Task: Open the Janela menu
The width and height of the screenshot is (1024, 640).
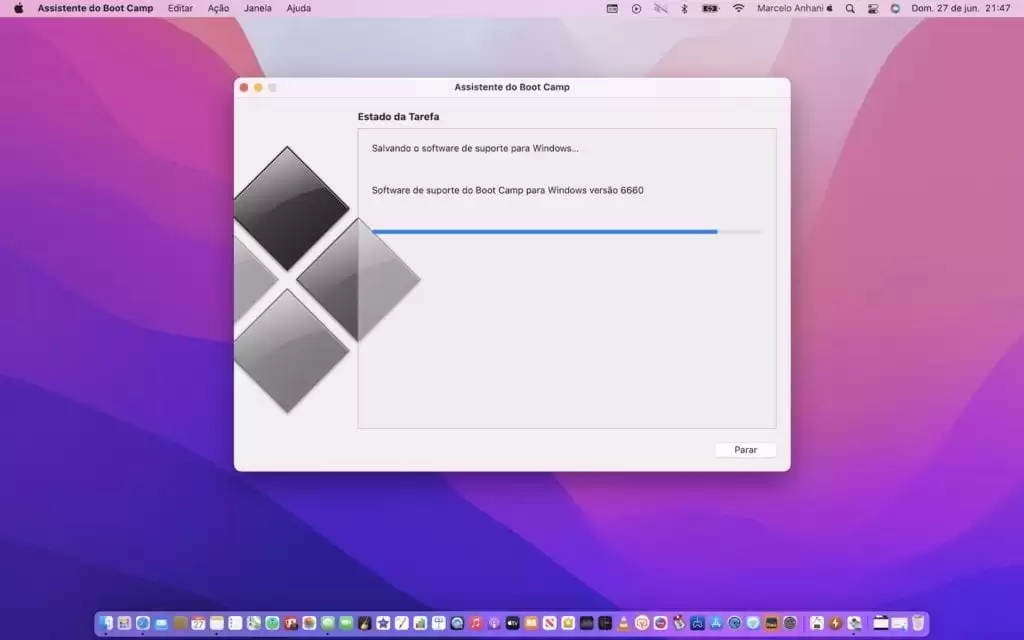Action: click(x=258, y=8)
